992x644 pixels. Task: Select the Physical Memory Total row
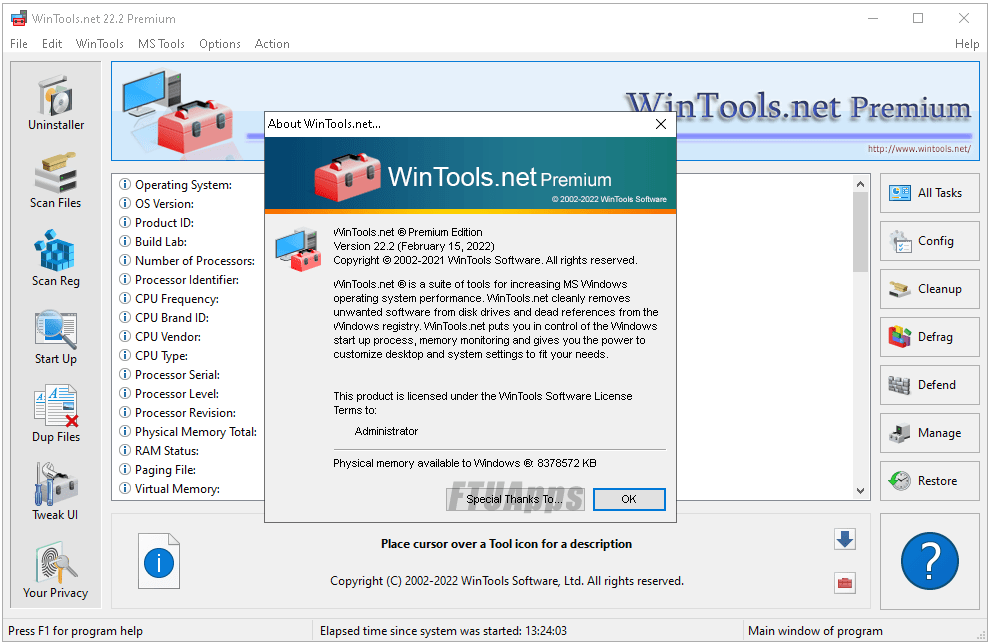coord(189,431)
